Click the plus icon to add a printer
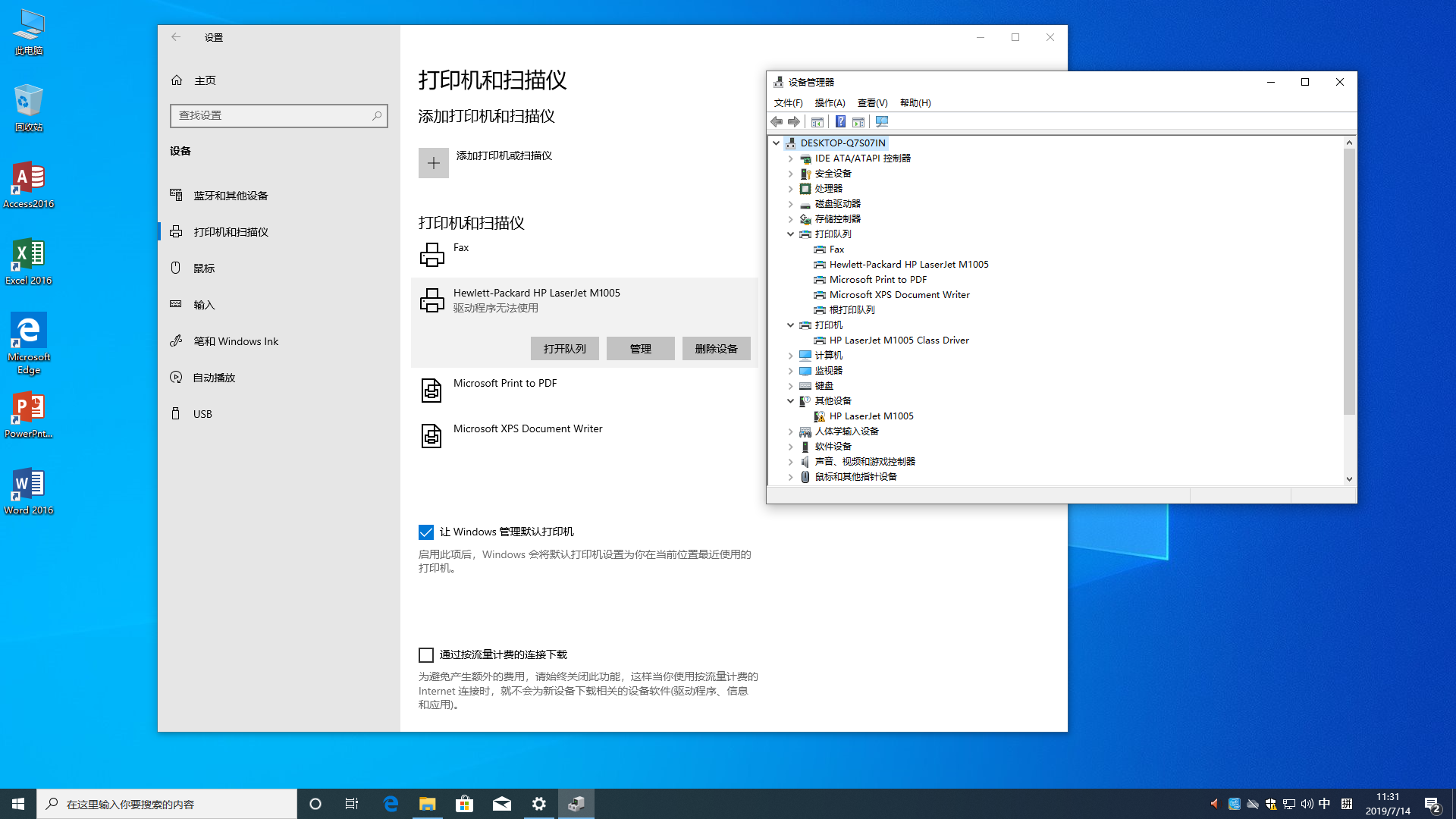Image resolution: width=1456 pixels, height=819 pixels. [434, 163]
